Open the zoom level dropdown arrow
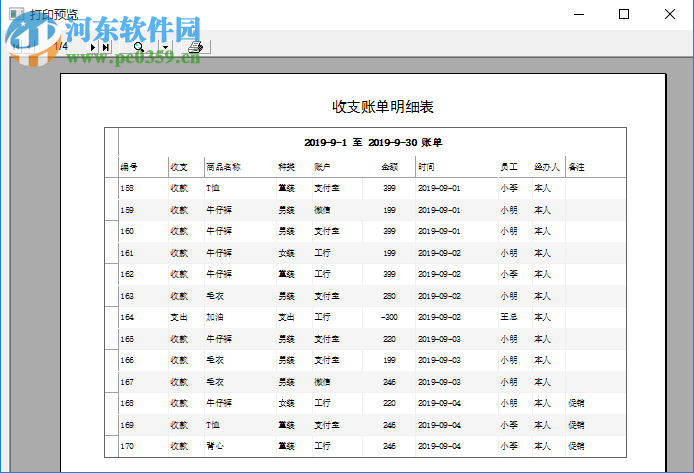This screenshot has height=473, width=694. pos(165,47)
